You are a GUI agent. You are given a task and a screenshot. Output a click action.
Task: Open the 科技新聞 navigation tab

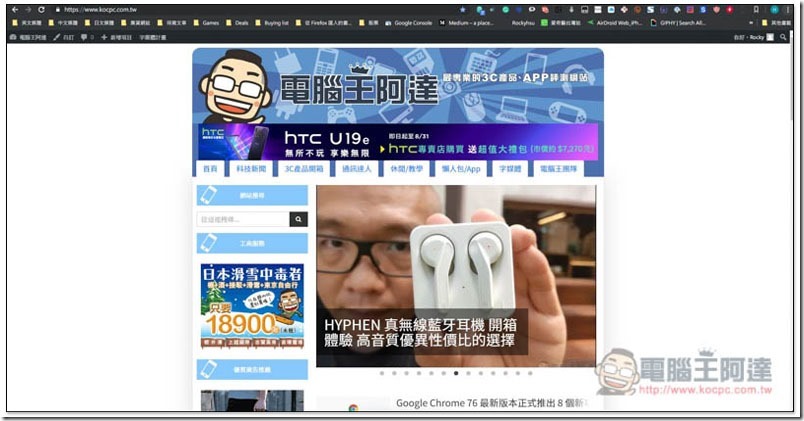(x=251, y=169)
